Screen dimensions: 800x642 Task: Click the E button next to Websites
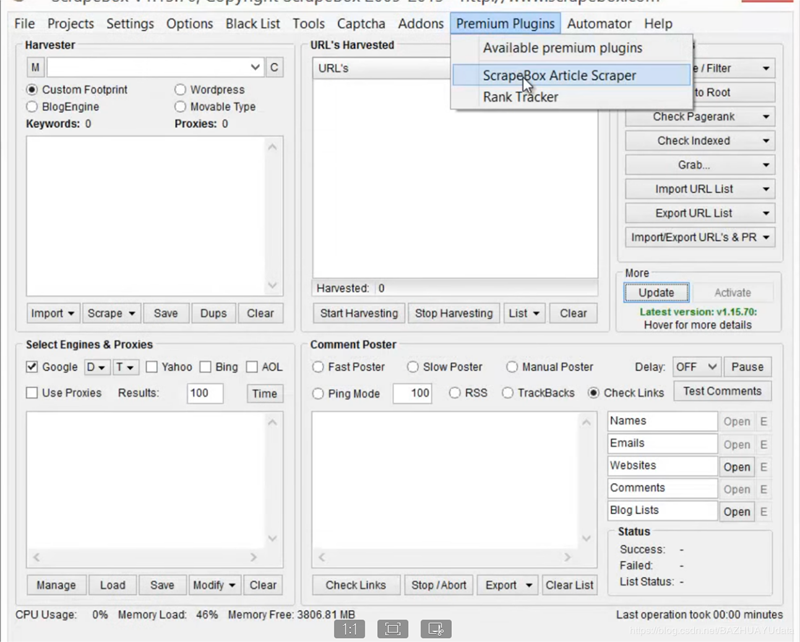pos(764,467)
